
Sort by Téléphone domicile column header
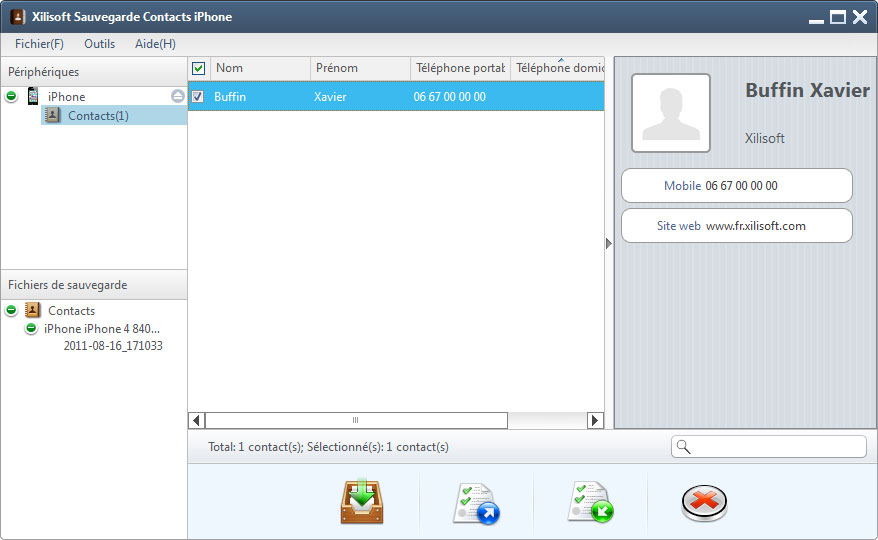558,68
